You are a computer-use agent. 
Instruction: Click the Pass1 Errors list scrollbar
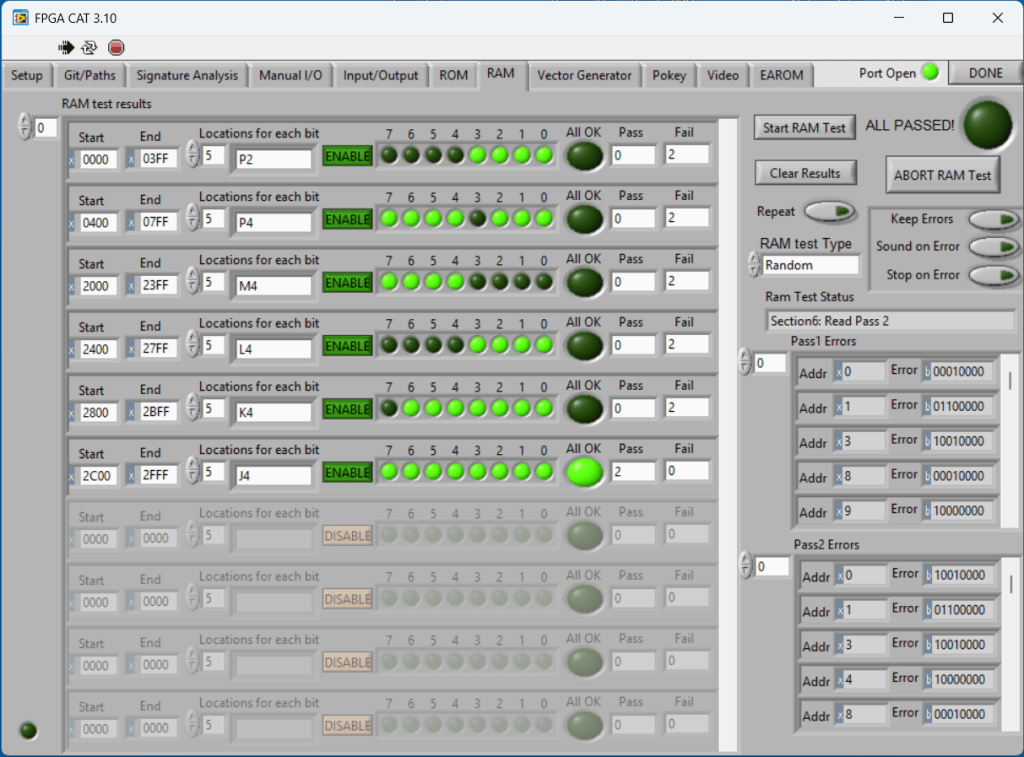[1009, 440]
